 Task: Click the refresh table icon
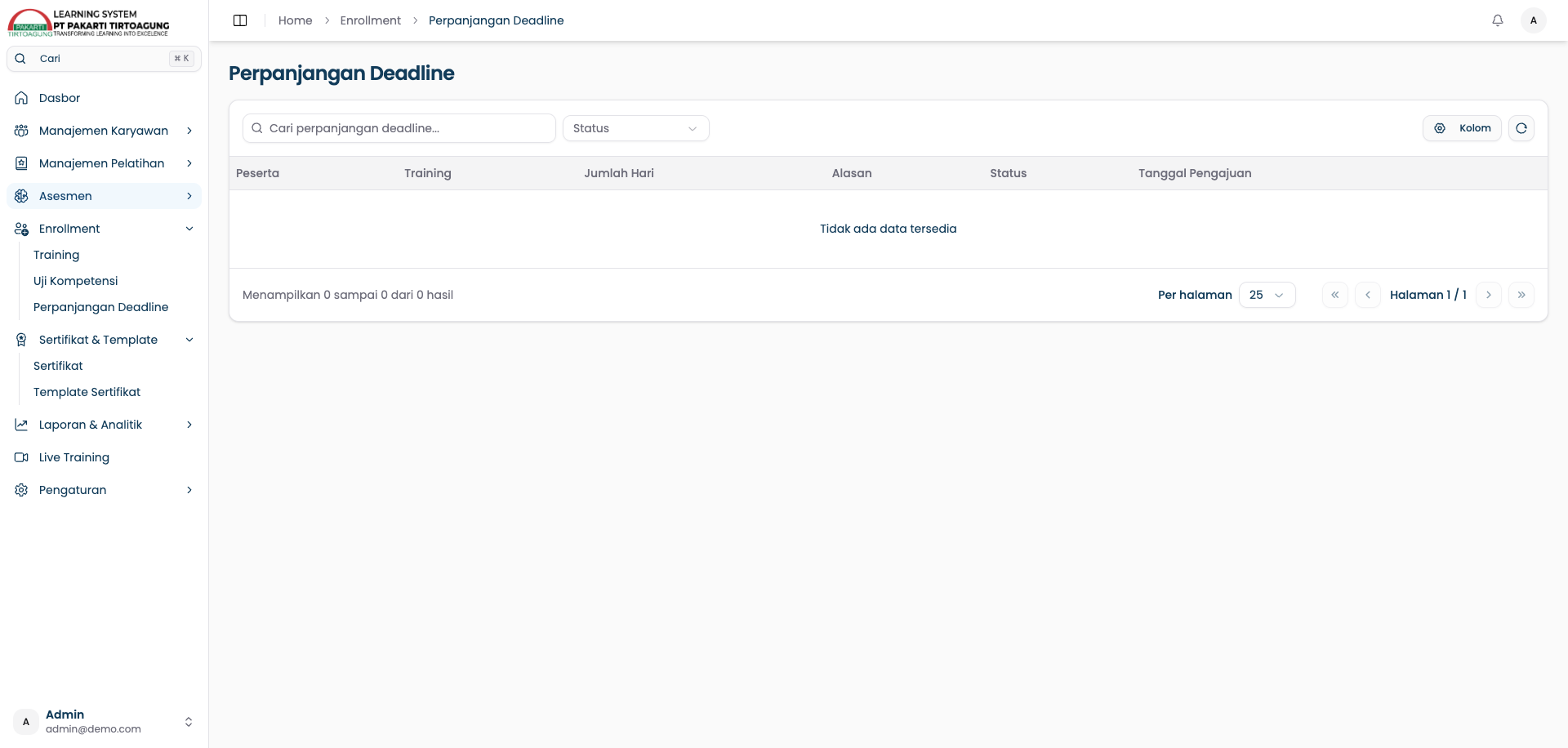pyautogui.click(x=1521, y=128)
